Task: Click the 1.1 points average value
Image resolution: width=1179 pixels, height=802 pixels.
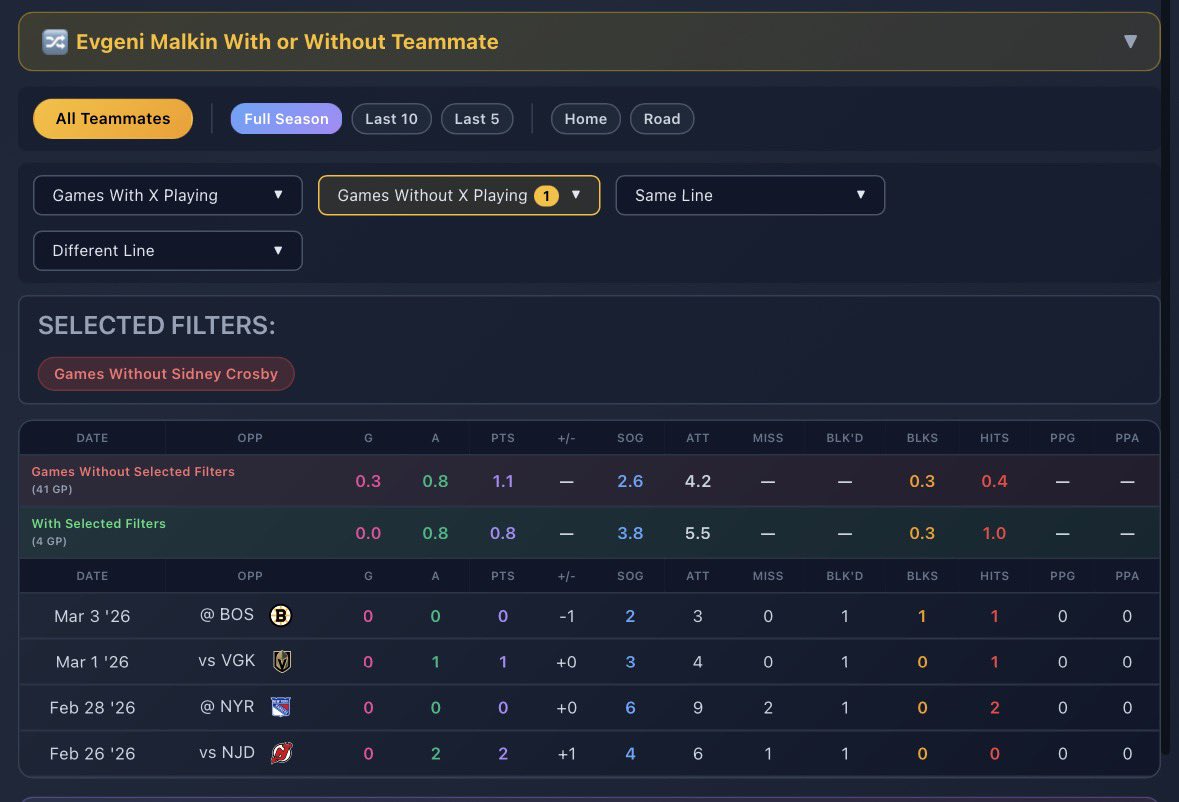Action: point(503,481)
